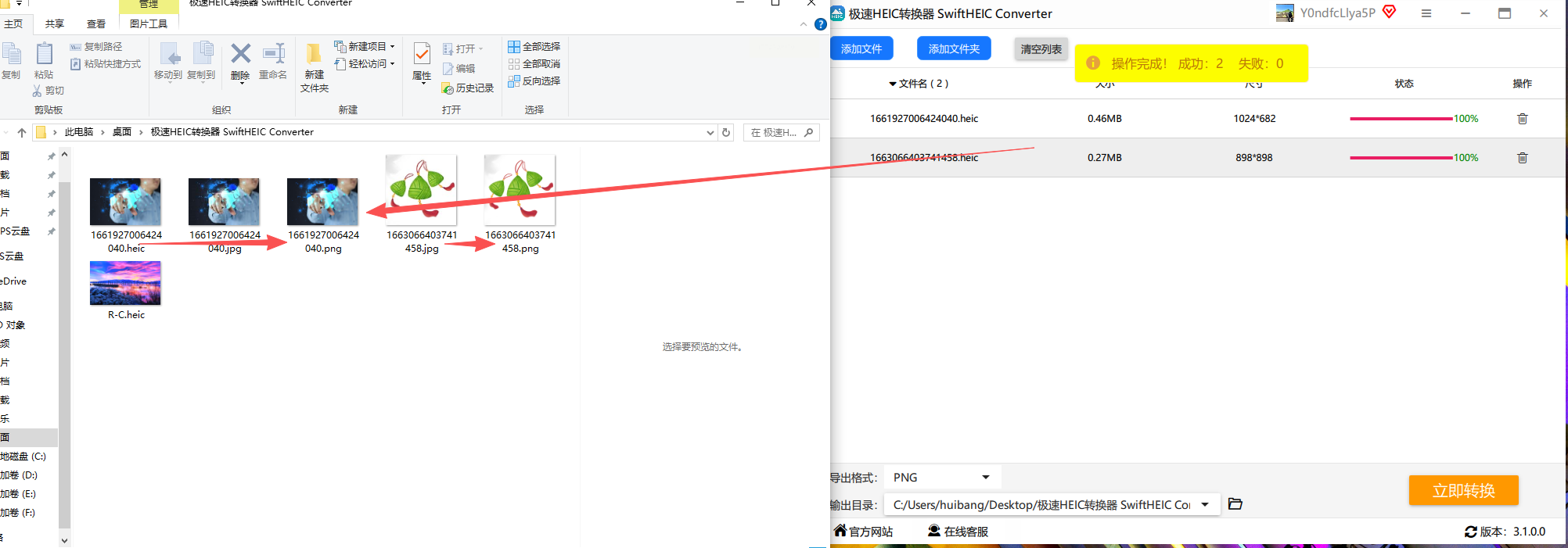
Task: Select the (D:) volume in sidebar
Action: click(19, 475)
